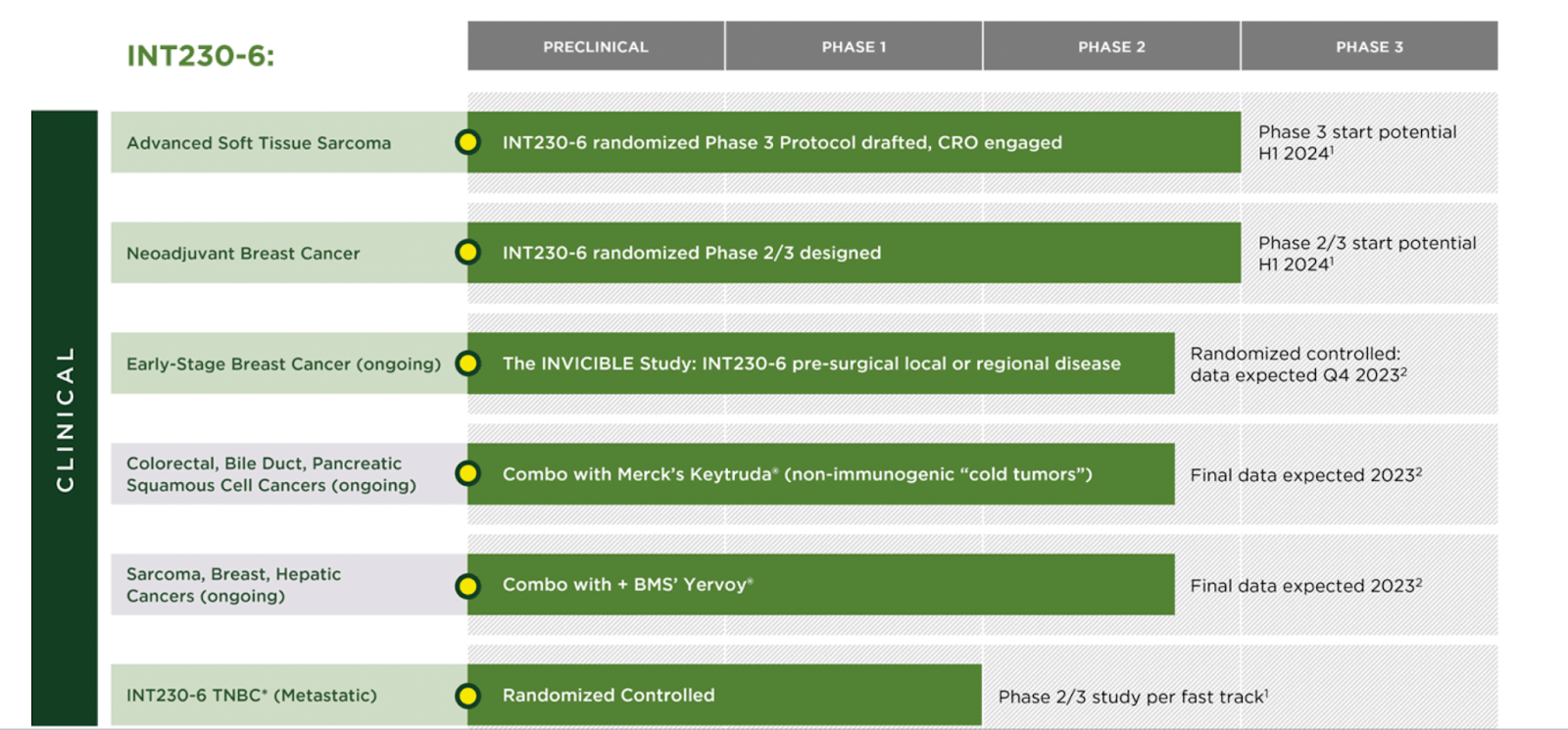Image resolution: width=1568 pixels, height=730 pixels.
Task: Select the PHASE 2 column header
Action: tap(1111, 46)
